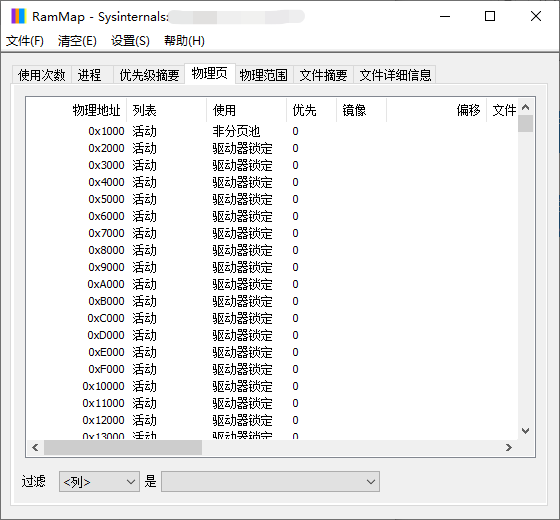Viewport: 560px width, 520px height.
Task: Select the row with address 0x12000
Action: (x=271, y=420)
